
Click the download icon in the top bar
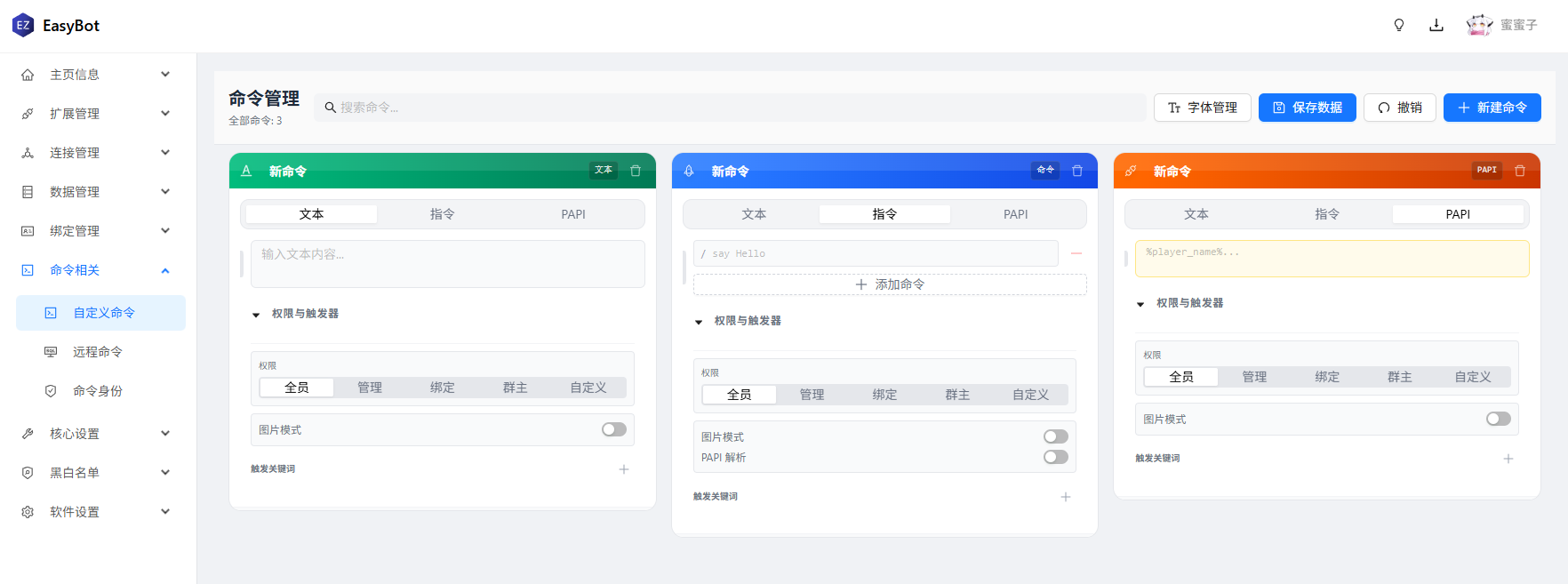1436,25
